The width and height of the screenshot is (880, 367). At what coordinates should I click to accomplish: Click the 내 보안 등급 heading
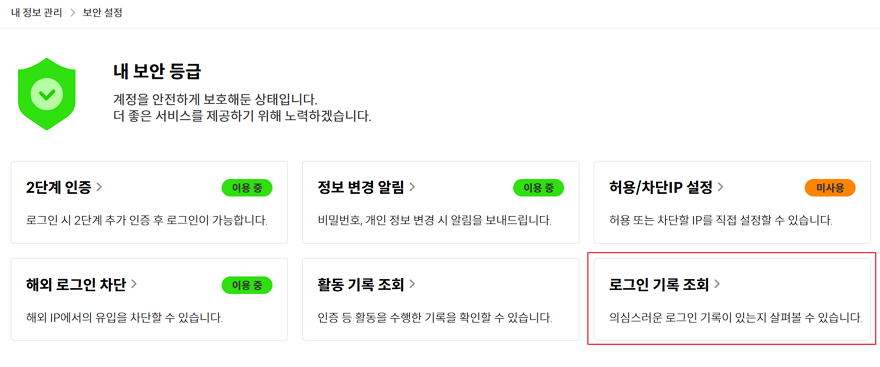tap(157, 72)
